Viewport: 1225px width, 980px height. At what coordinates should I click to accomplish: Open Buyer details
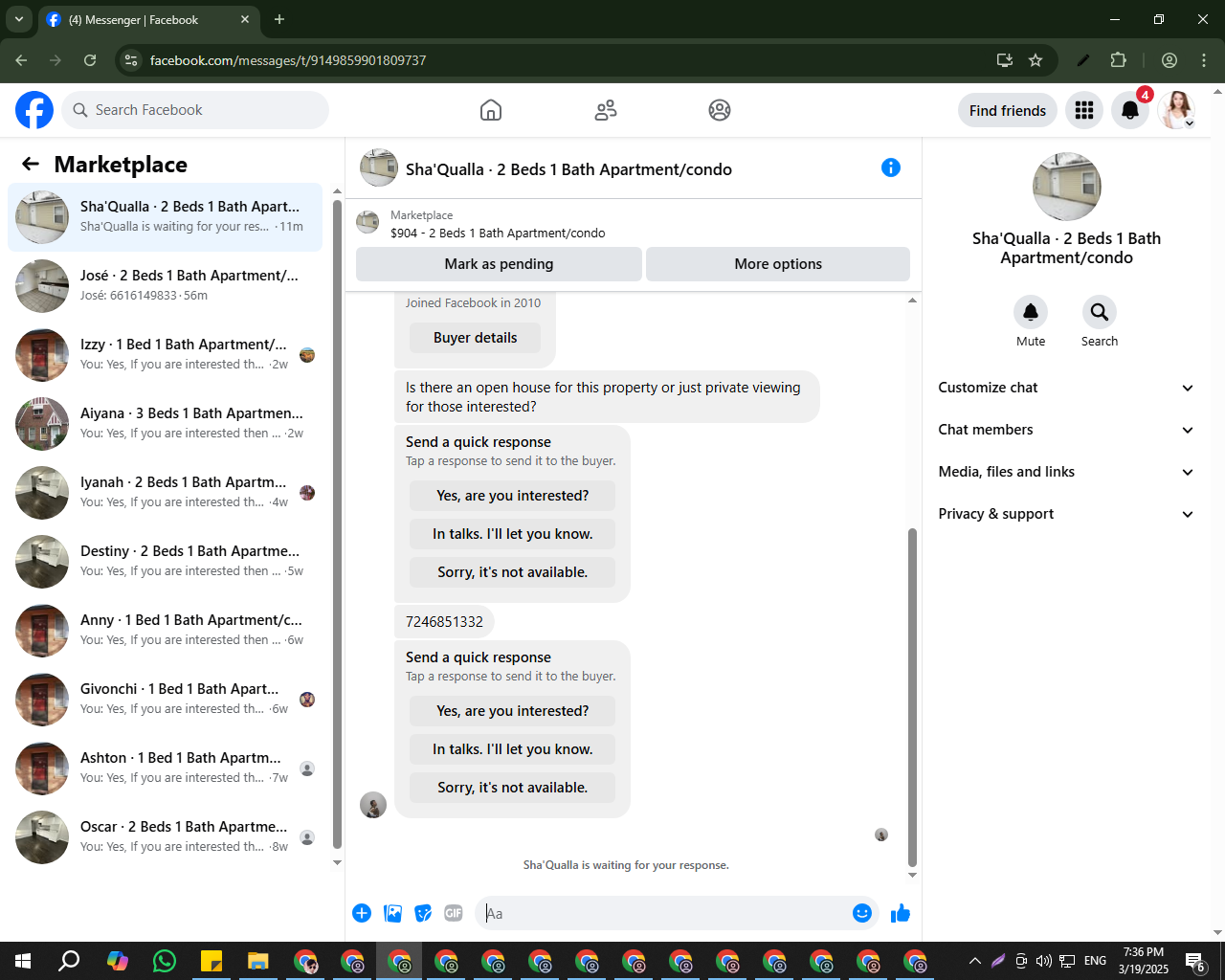point(475,338)
